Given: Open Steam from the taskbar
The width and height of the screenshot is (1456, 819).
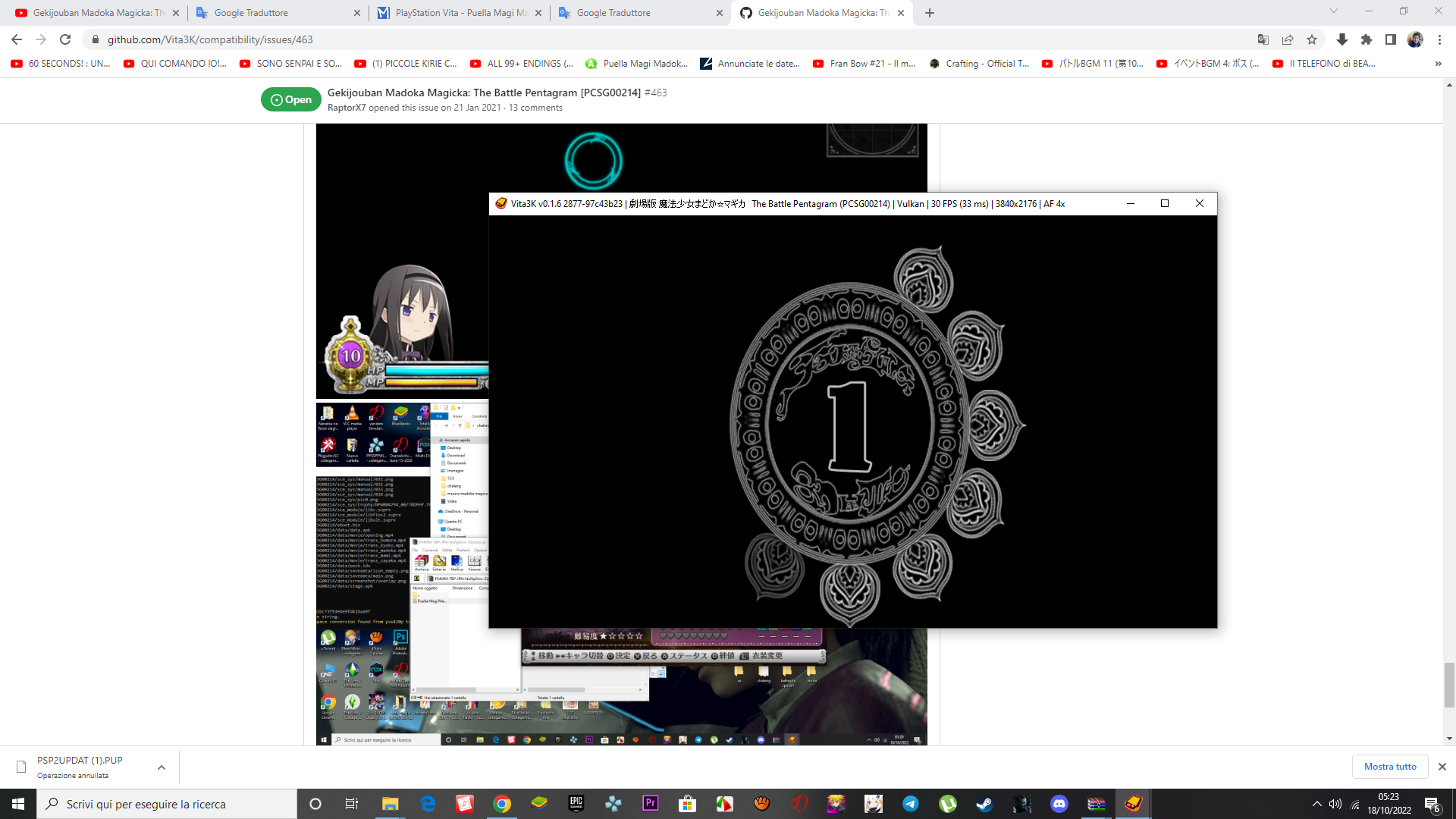Looking at the screenshot, I should (985, 804).
